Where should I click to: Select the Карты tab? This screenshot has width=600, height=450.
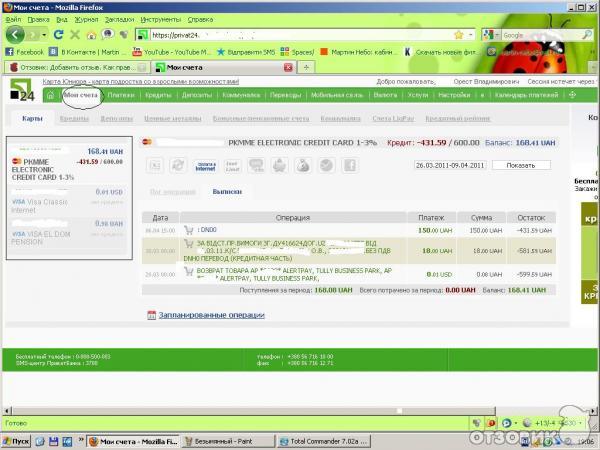[x=32, y=119]
